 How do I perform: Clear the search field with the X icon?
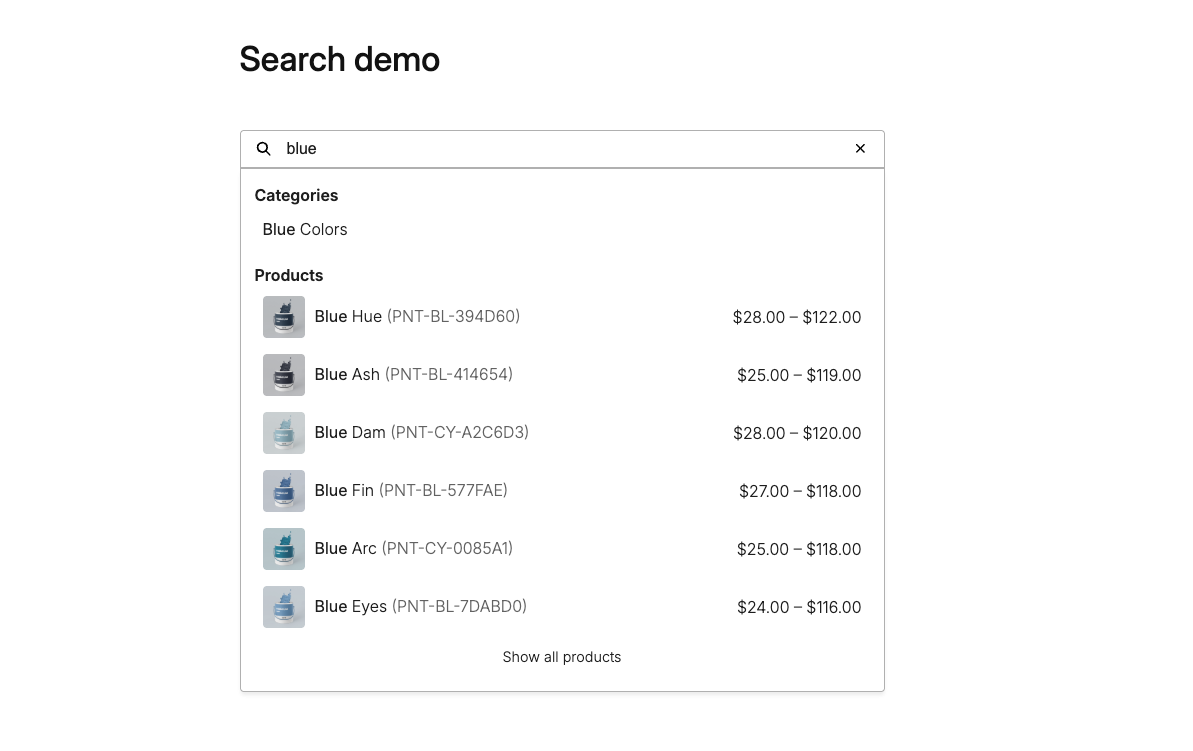[860, 148]
